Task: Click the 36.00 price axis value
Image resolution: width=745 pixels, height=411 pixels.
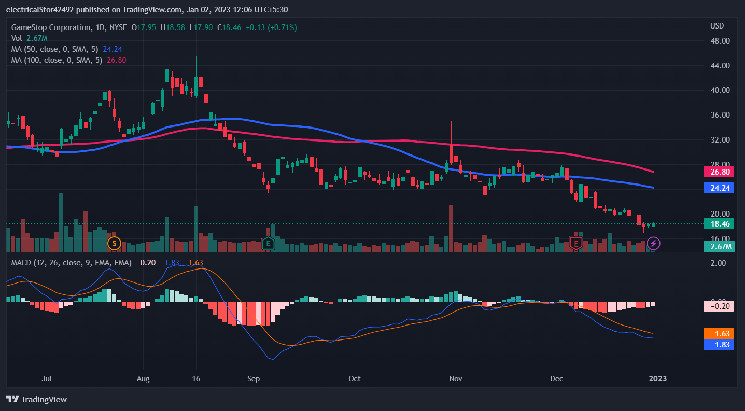Action: click(x=719, y=115)
